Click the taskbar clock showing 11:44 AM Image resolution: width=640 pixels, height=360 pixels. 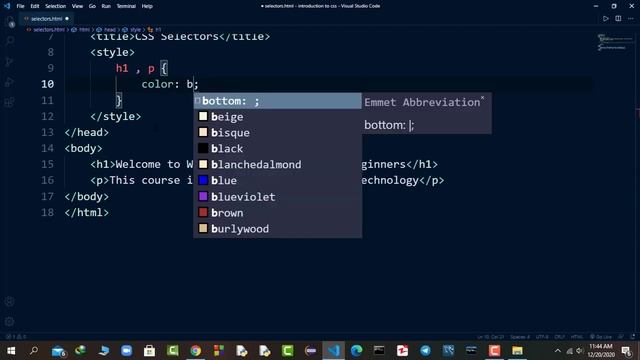point(601,351)
